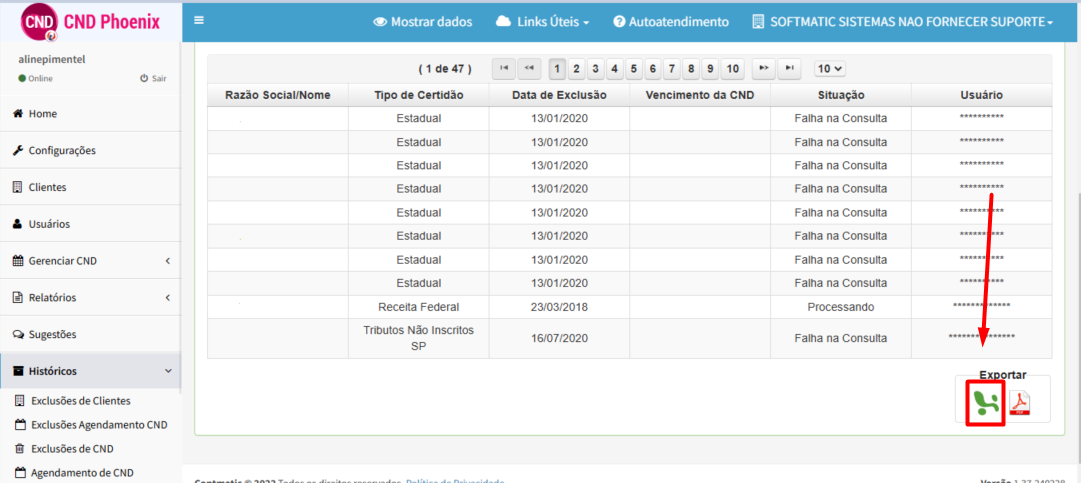Click the Razão Social/Nome column header
1081x483 pixels.
pos(278,95)
